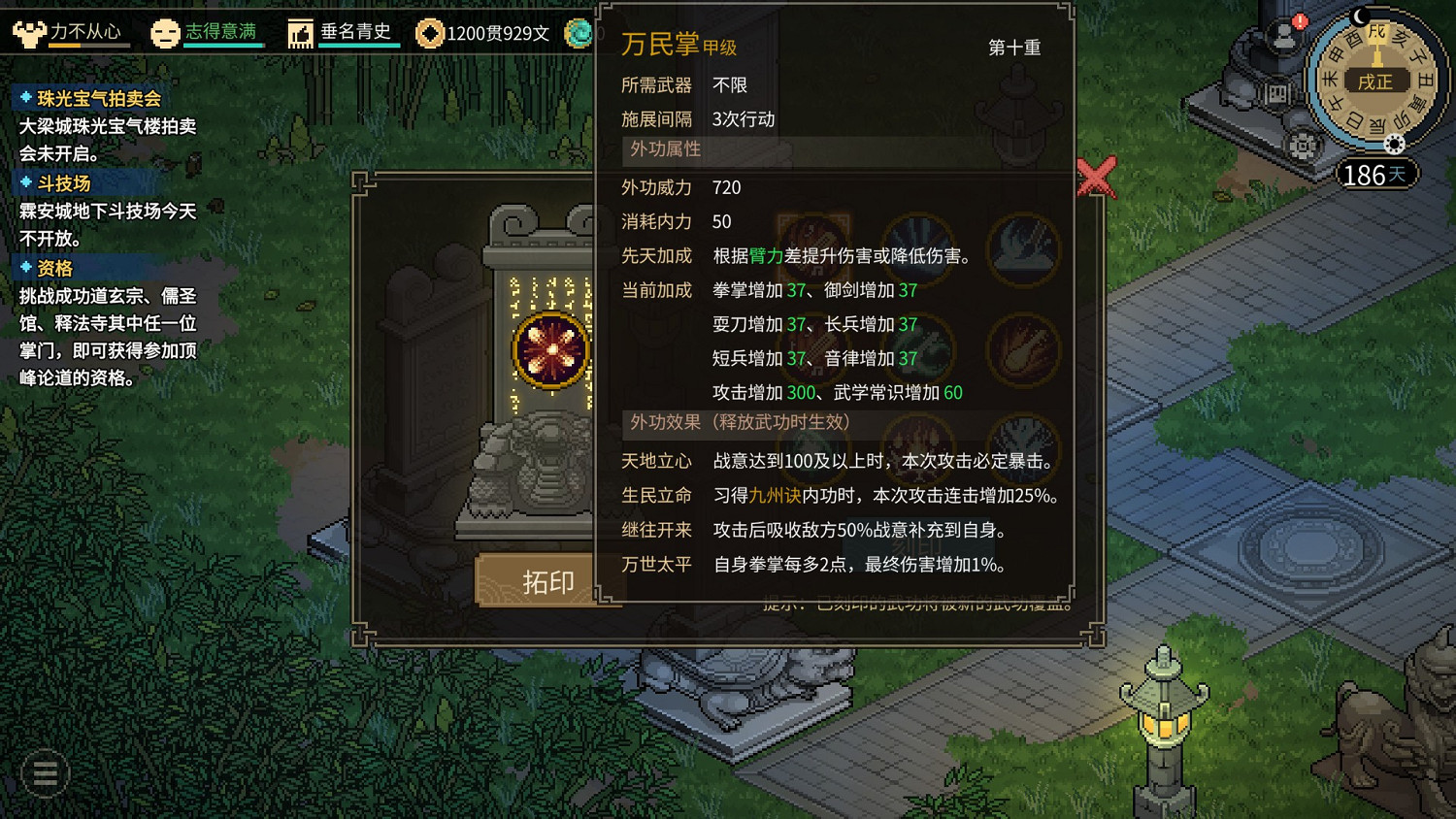This screenshot has width=1456, height=819.
Task: Click the crescent moon icon on the time dial
Action: click(x=1360, y=16)
